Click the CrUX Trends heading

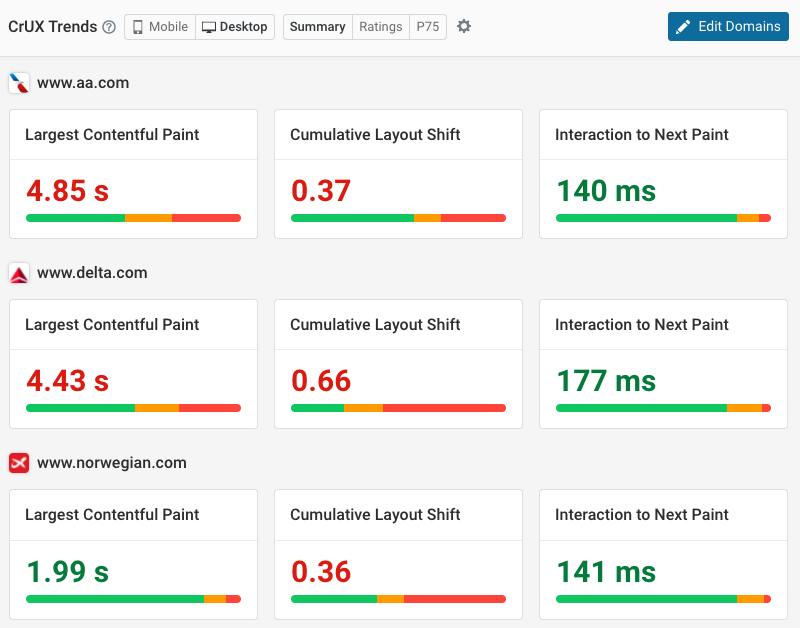53,27
